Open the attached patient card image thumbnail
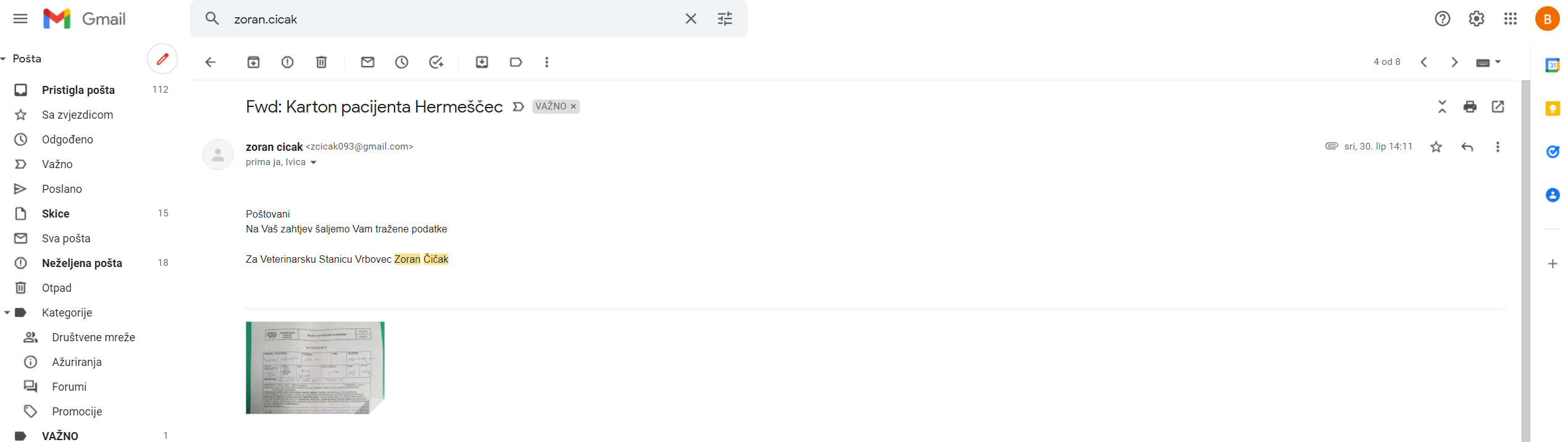The width and height of the screenshot is (1568, 442). point(315,367)
